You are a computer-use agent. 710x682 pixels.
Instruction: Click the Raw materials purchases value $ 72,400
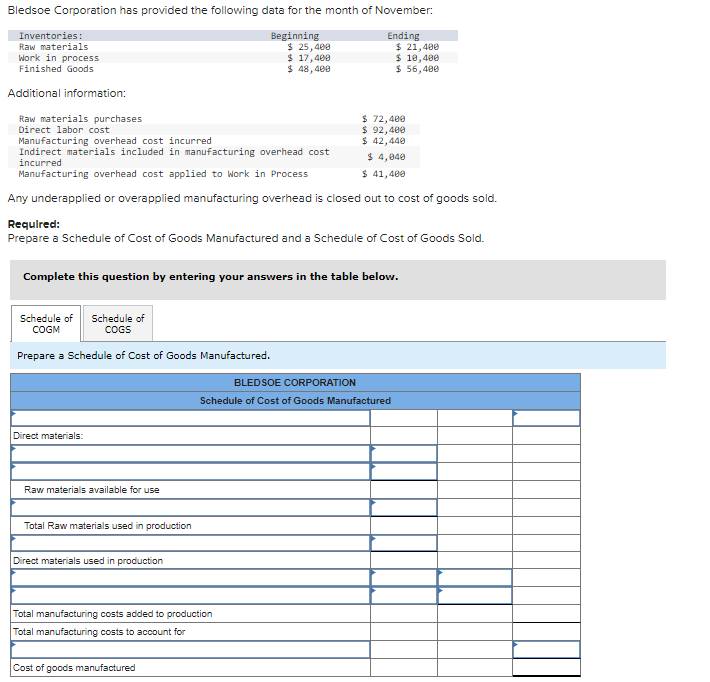(x=384, y=119)
